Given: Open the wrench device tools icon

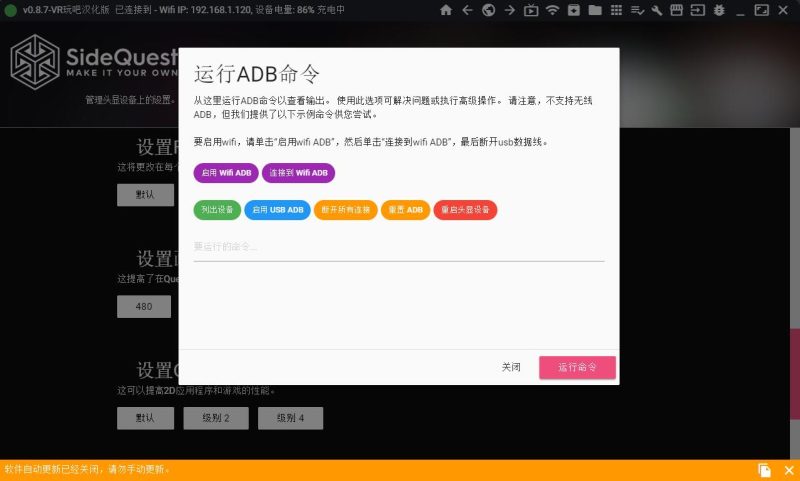Looking at the screenshot, I should 657,10.
